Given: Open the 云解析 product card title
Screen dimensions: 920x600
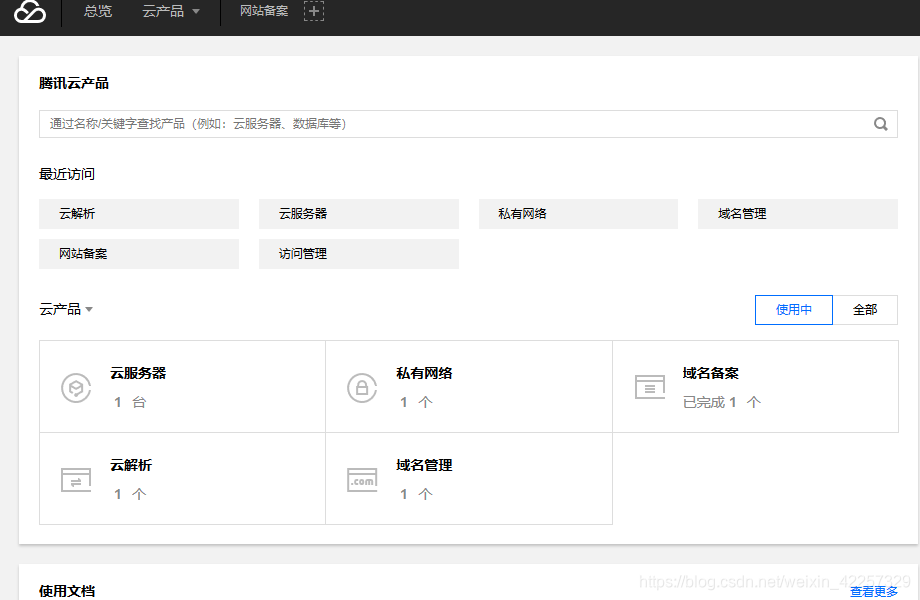Looking at the screenshot, I should coord(131,465).
